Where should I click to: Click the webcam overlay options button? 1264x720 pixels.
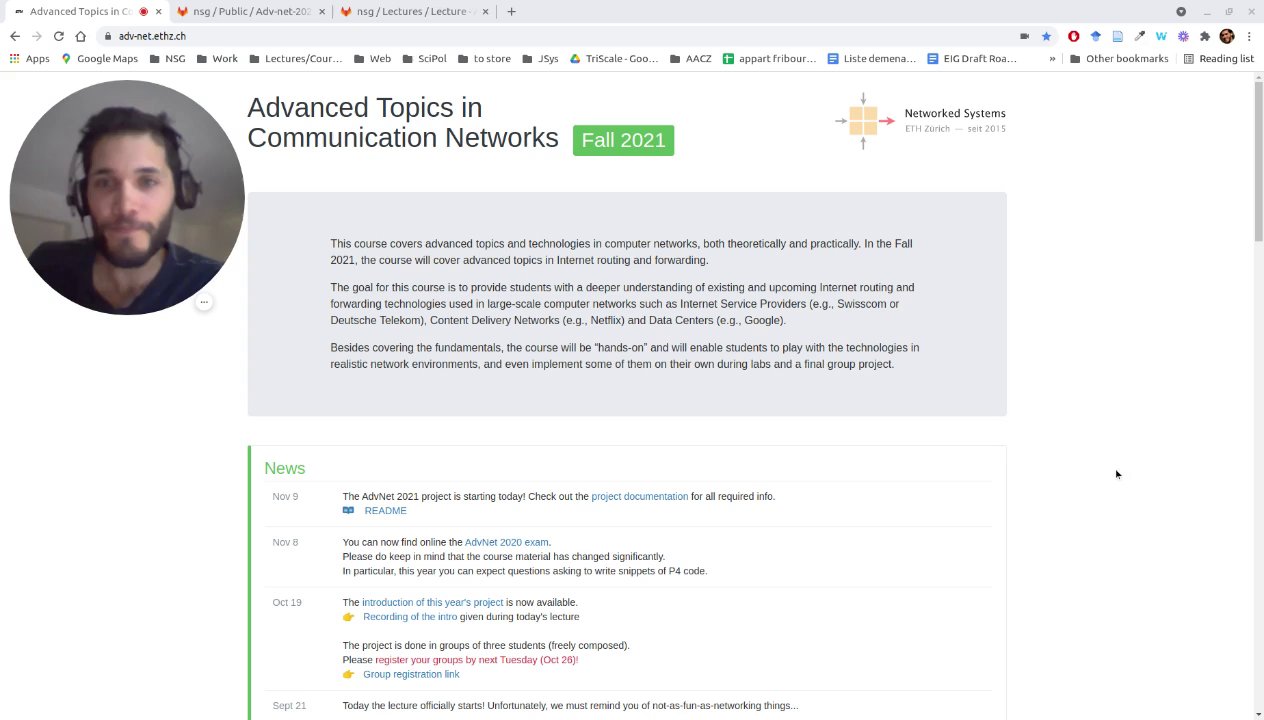pos(204,302)
